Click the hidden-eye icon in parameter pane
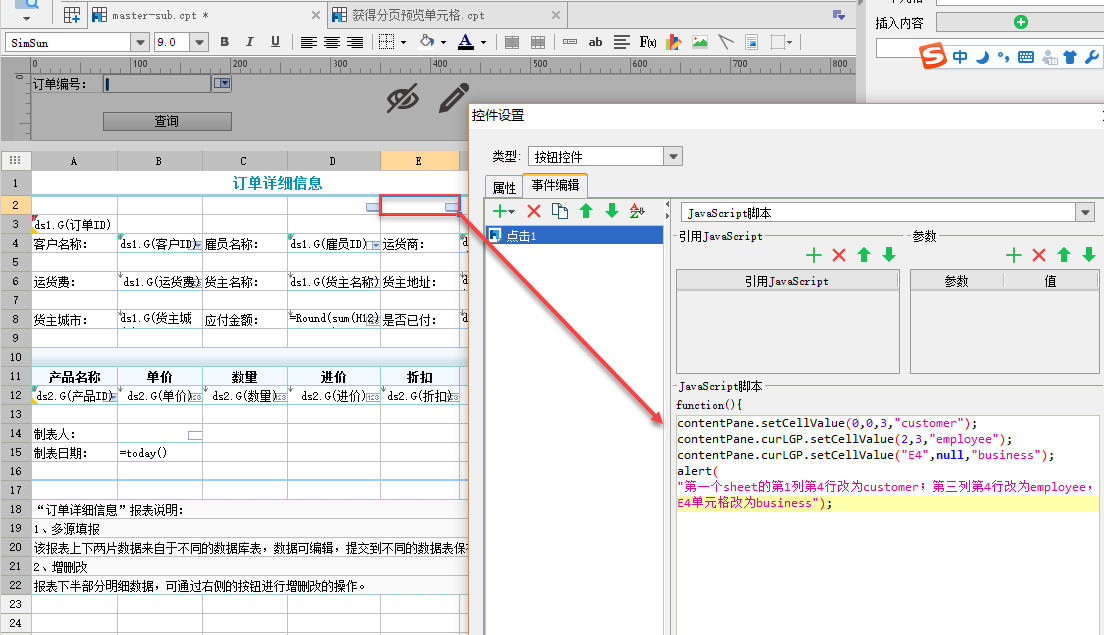This screenshot has height=635, width=1104. (403, 99)
